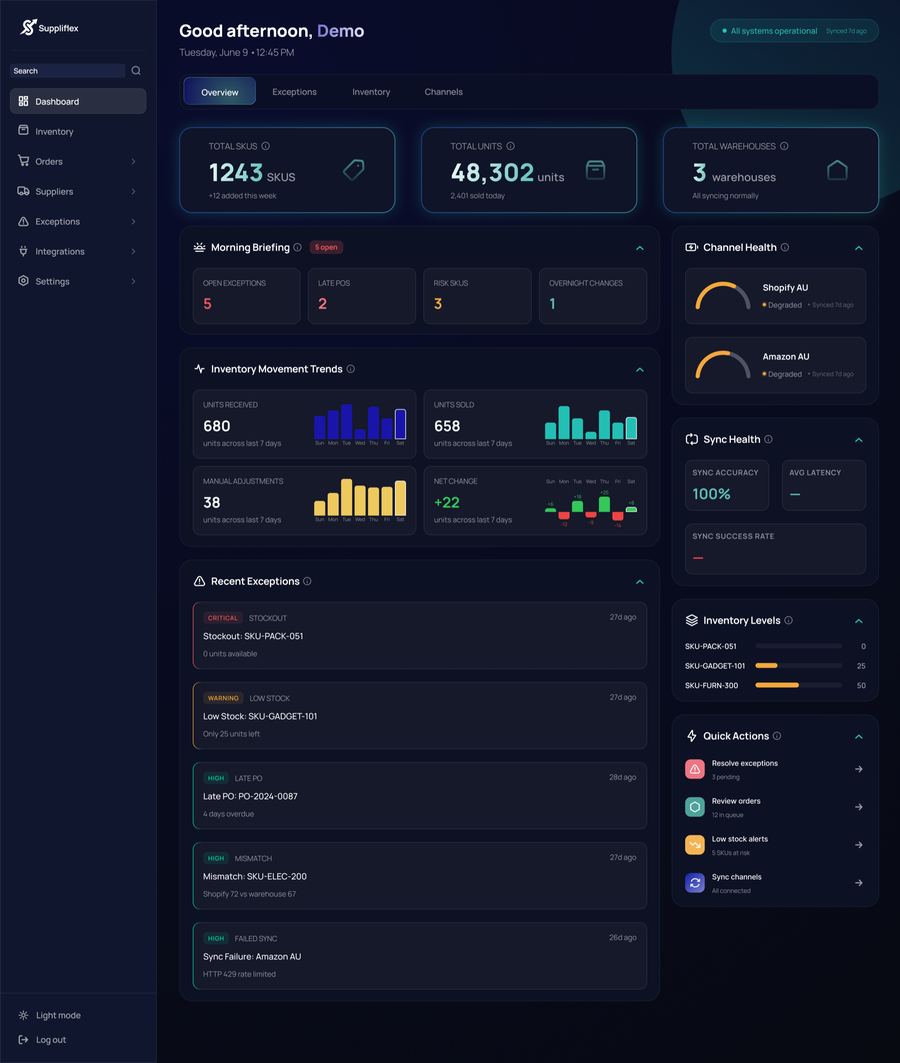Click the Shopify AU health gauge
Image resolution: width=900 pixels, height=1063 pixels.
(x=722, y=296)
